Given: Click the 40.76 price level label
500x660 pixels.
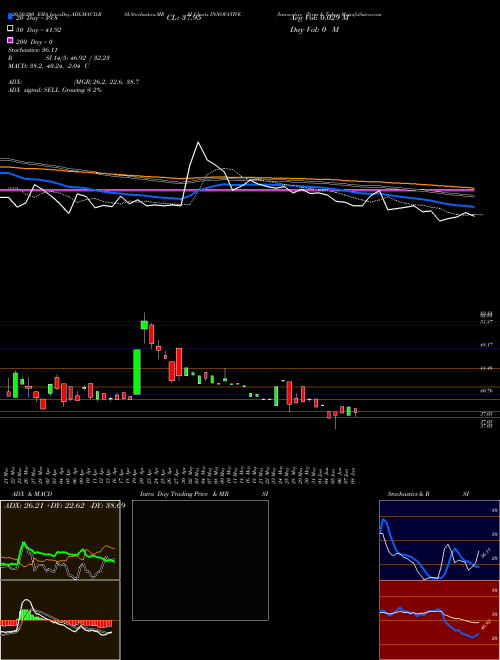Looking at the screenshot, I should coord(487,391).
